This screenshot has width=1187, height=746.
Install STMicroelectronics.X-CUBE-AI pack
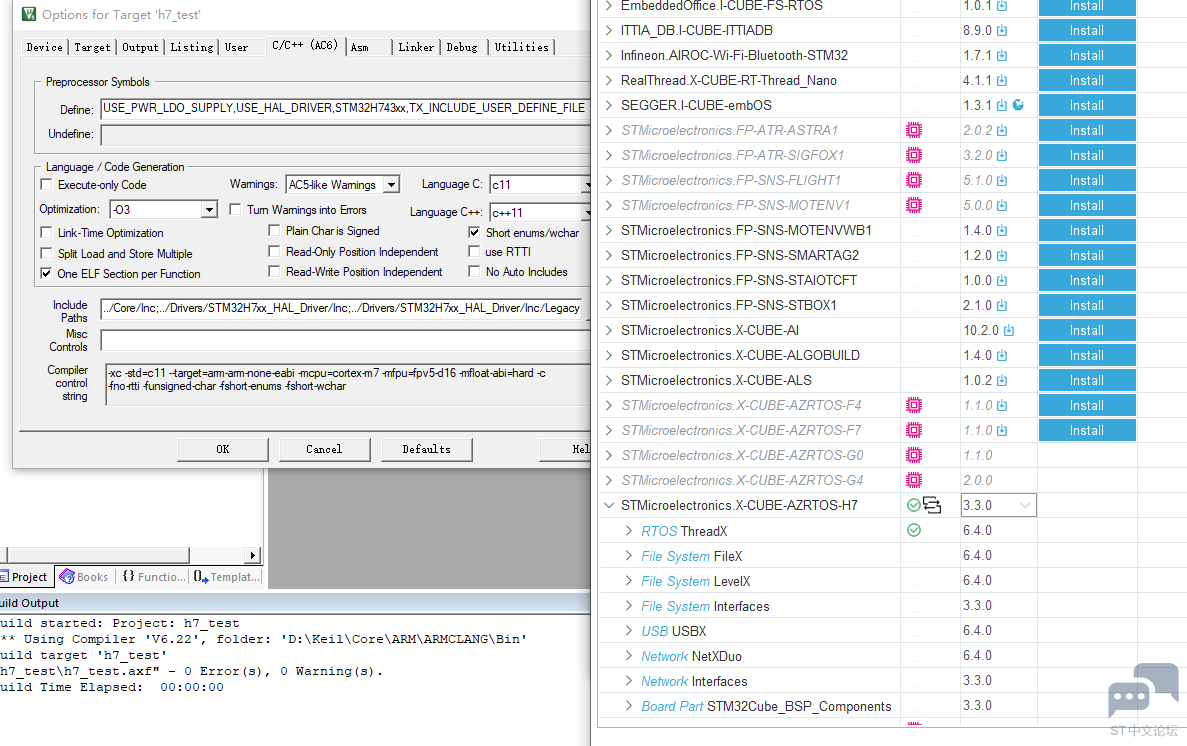coord(1086,330)
